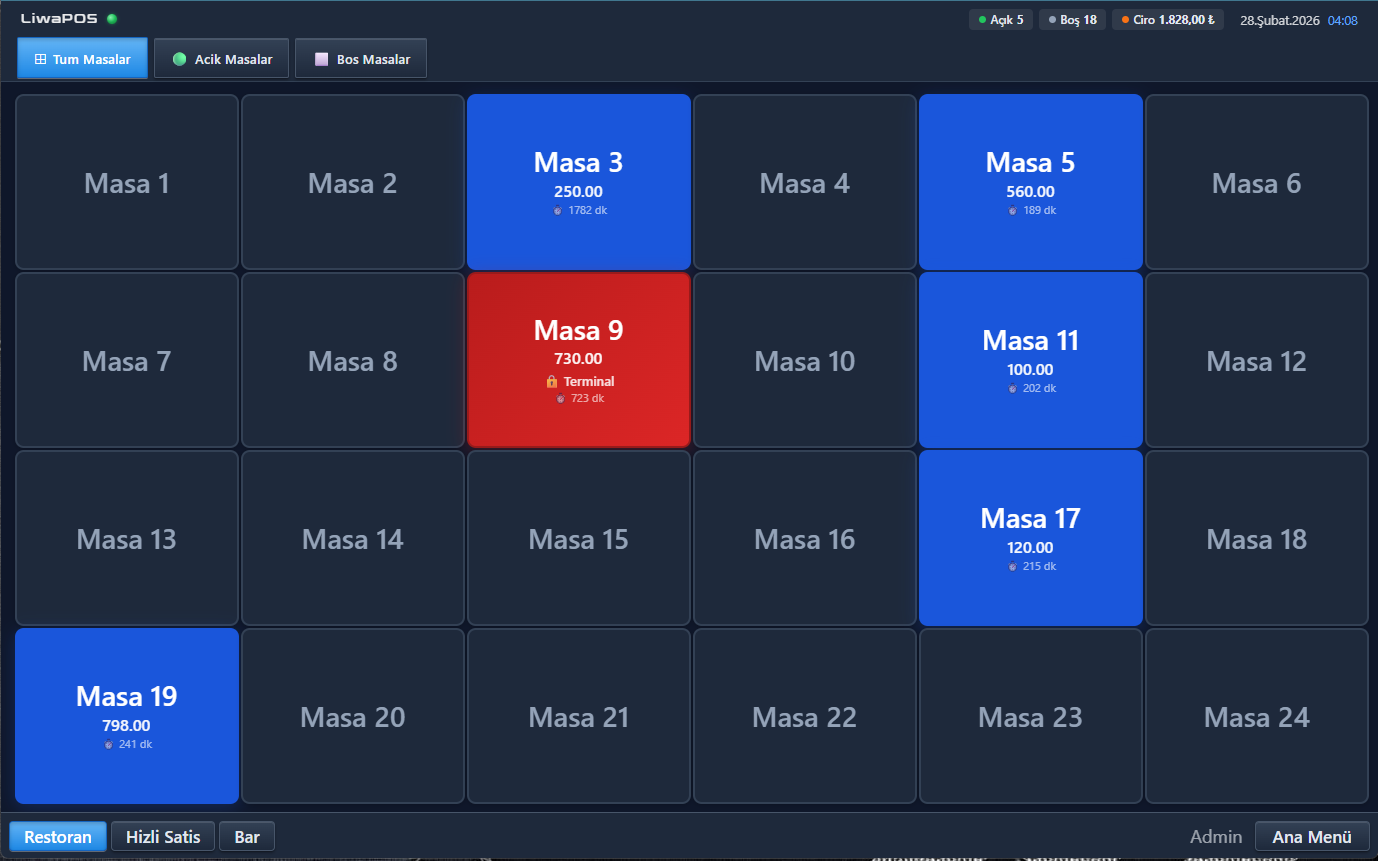Image resolution: width=1378 pixels, height=861 pixels.
Task: Switch to the Bar section
Action: tap(247, 837)
